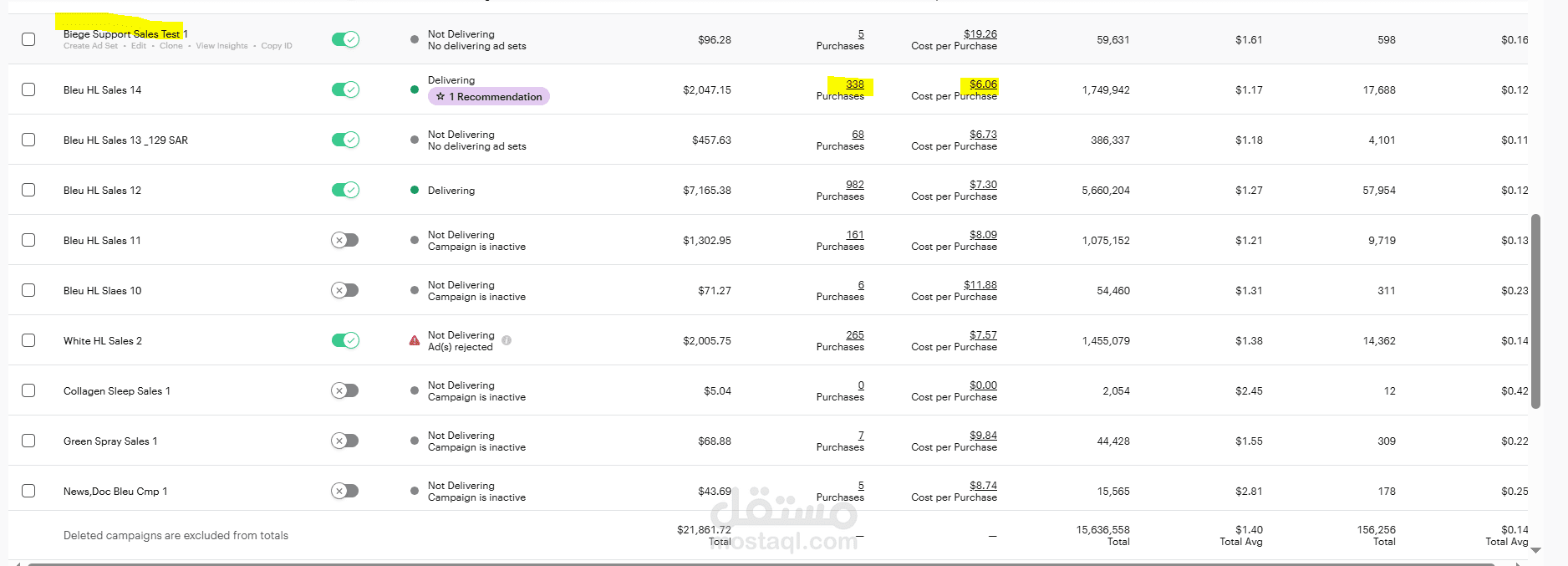Viewport: 1568px width, 566px height.
Task: Turn off the Bleu HL Sales 14 campaign toggle
Action: (345, 89)
